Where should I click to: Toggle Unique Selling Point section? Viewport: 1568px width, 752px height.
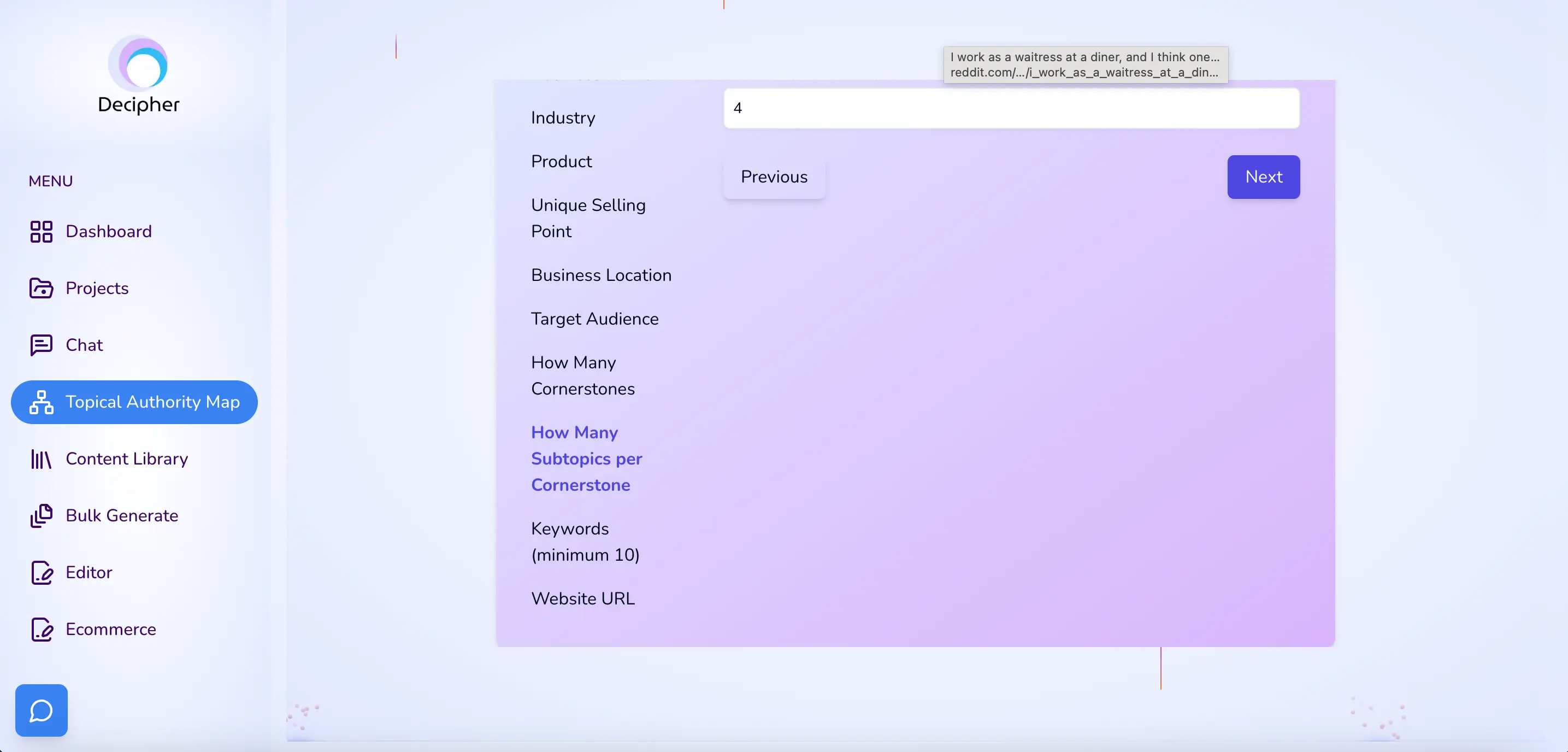tap(588, 218)
